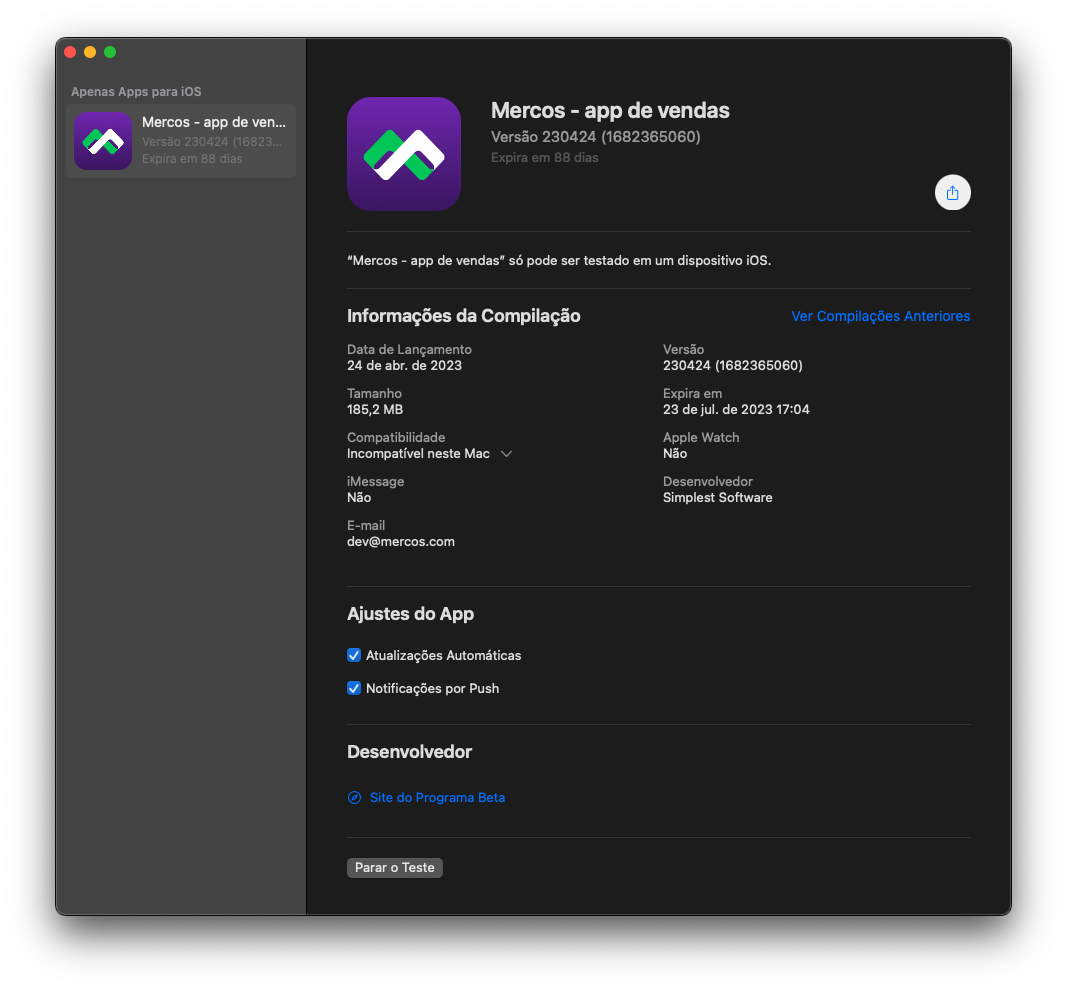Click the large Mercos app icon
The image size is (1067, 989).
[x=404, y=154]
